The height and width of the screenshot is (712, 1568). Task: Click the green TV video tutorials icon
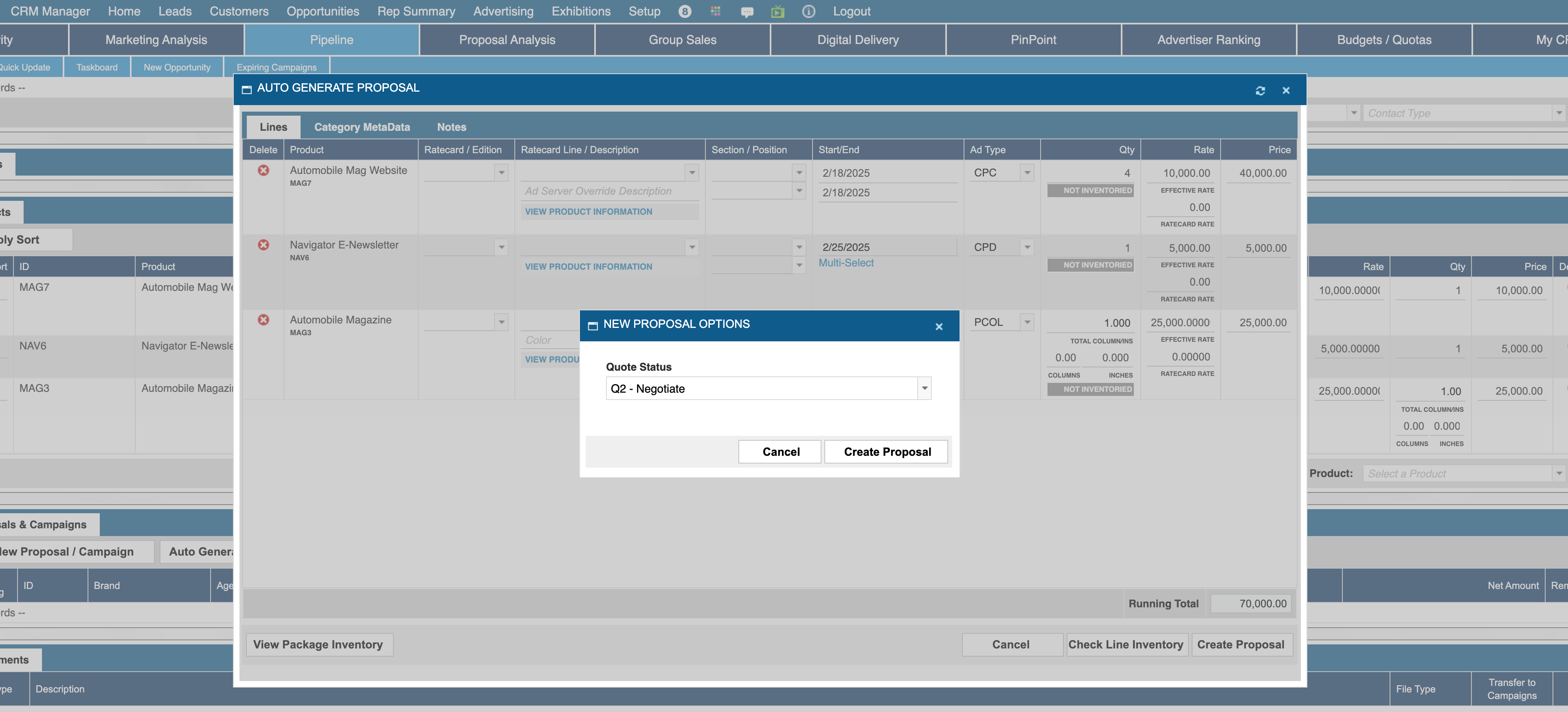(x=777, y=11)
